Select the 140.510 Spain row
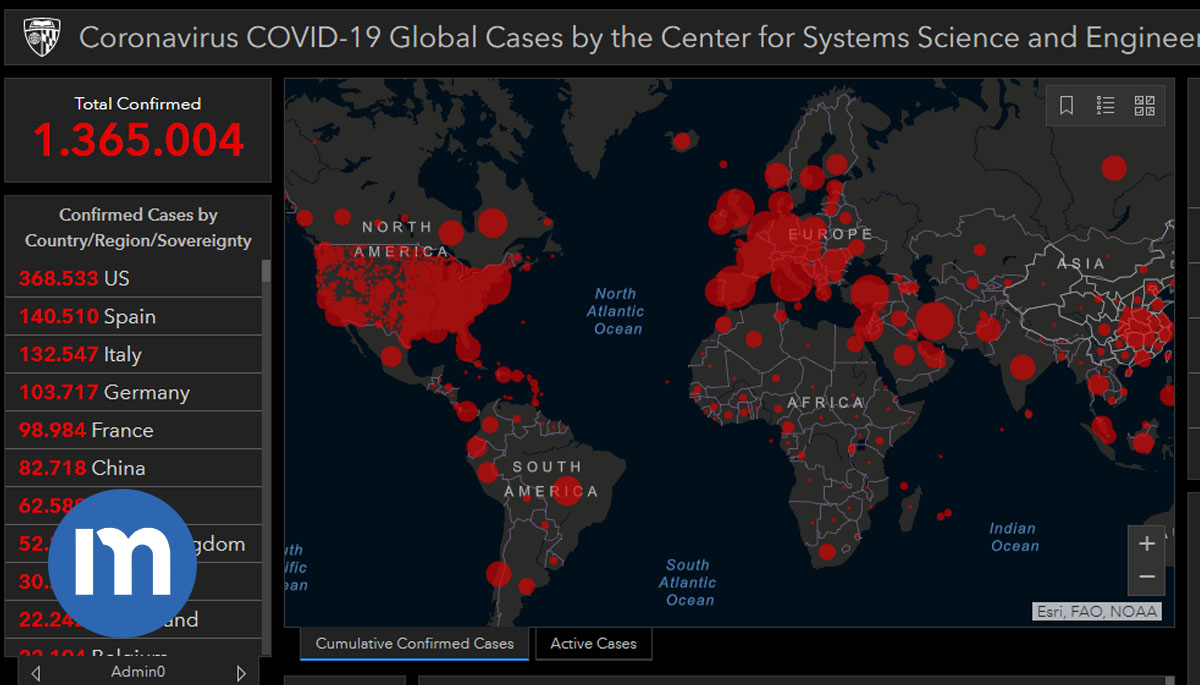The height and width of the screenshot is (685, 1200). coord(133,316)
